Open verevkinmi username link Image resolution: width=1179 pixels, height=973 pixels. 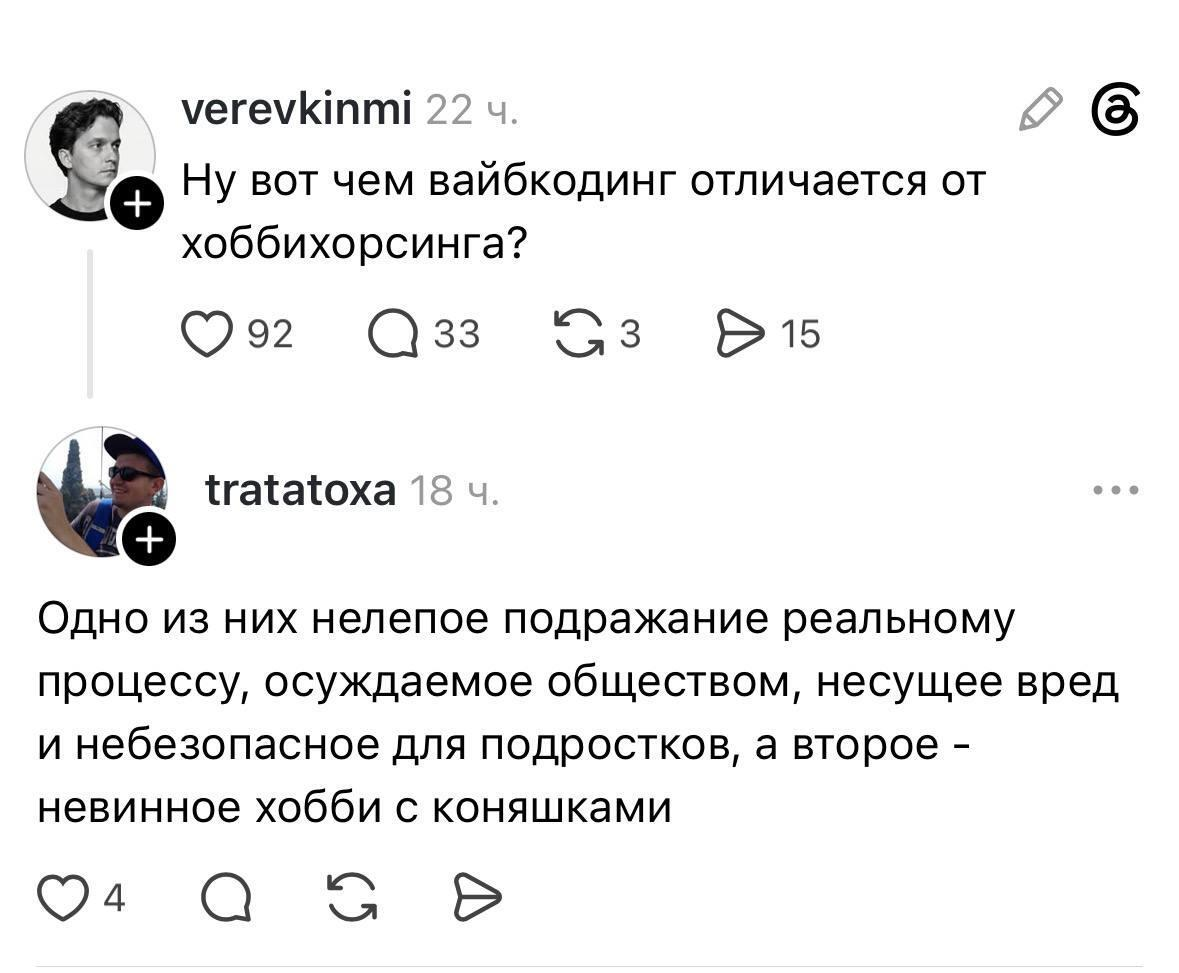point(297,110)
